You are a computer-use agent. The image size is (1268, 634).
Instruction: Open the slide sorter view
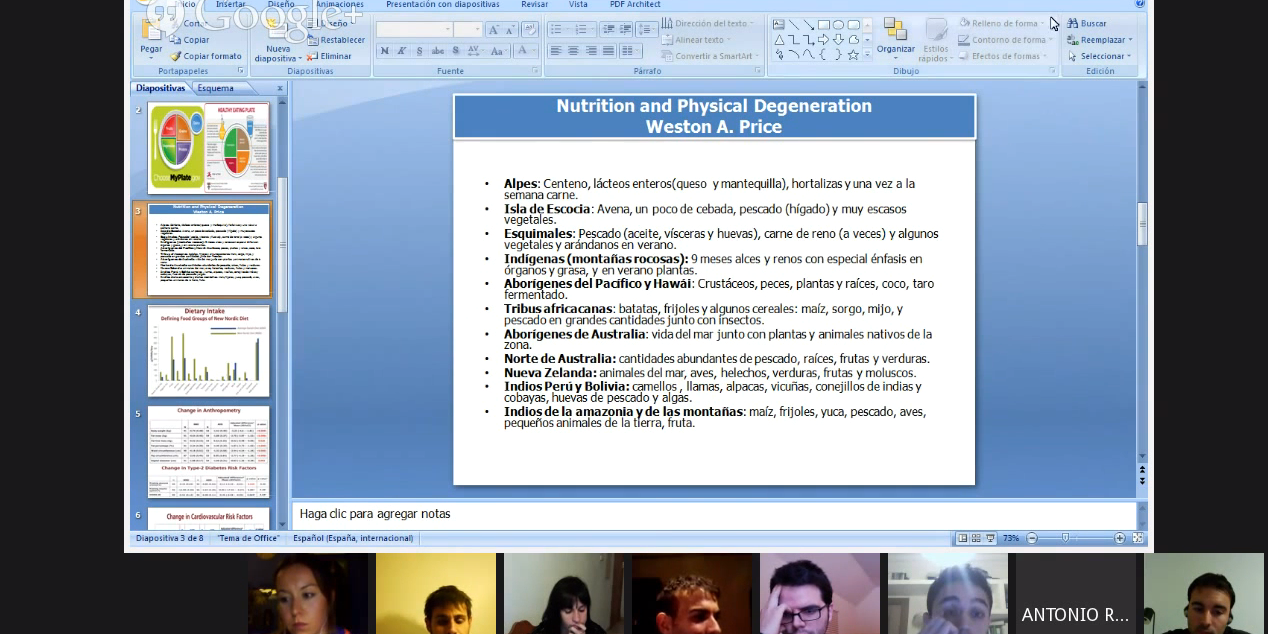(976, 538)
